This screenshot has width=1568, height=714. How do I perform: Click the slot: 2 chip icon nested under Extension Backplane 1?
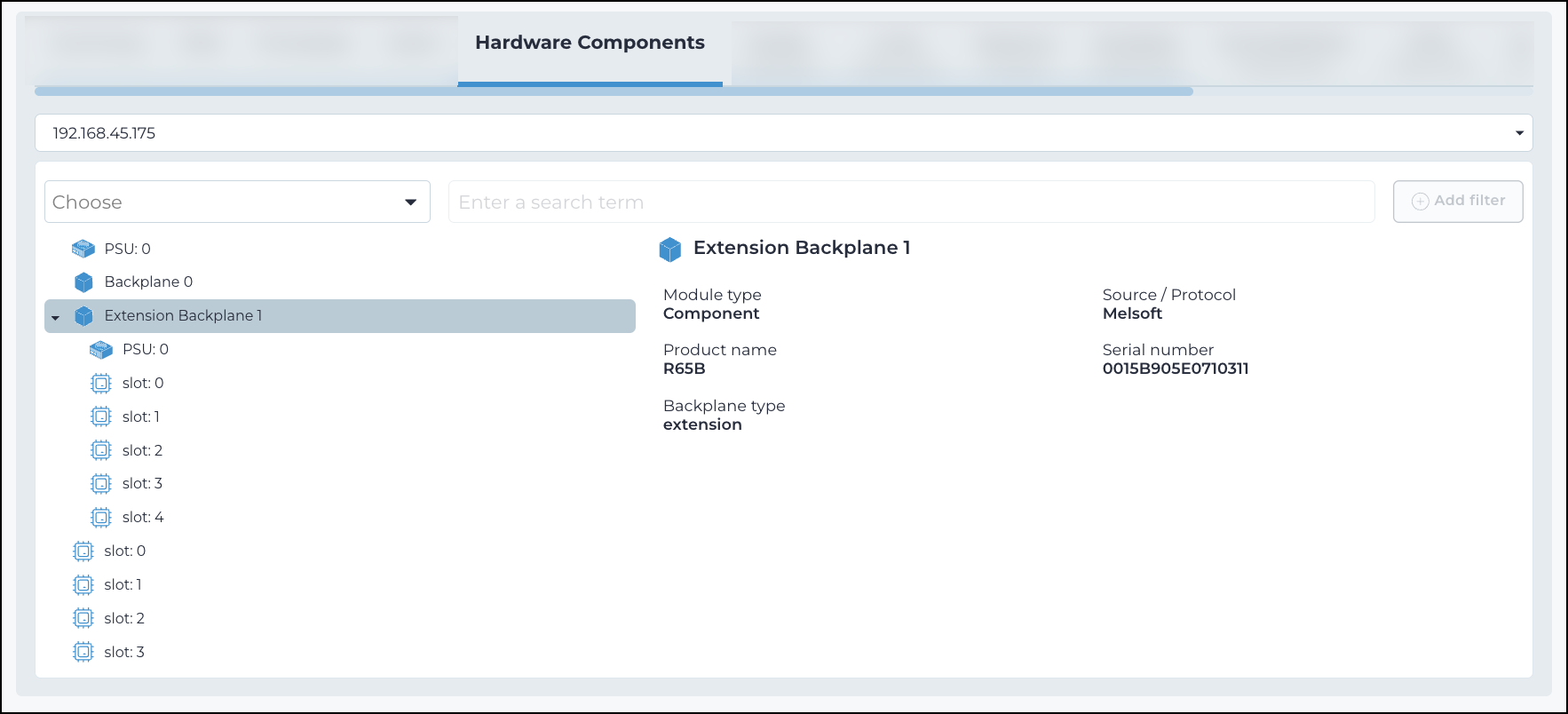pyautogui.click(x=101, y=450)
